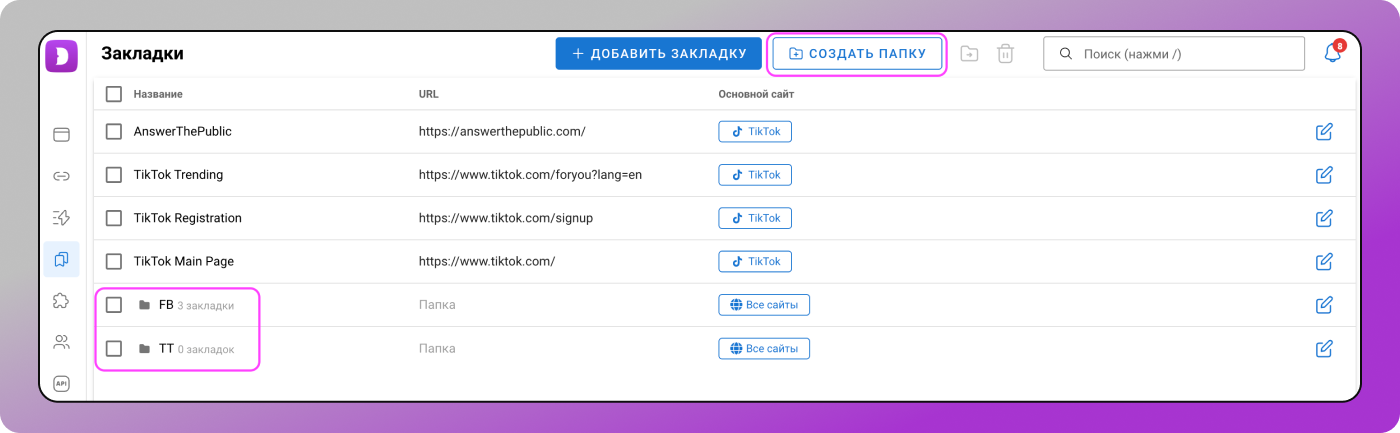Viewport: 1400px width, 433px height.
Task: Click TikTok tag in TikTok Trending row
Action: 755,175
